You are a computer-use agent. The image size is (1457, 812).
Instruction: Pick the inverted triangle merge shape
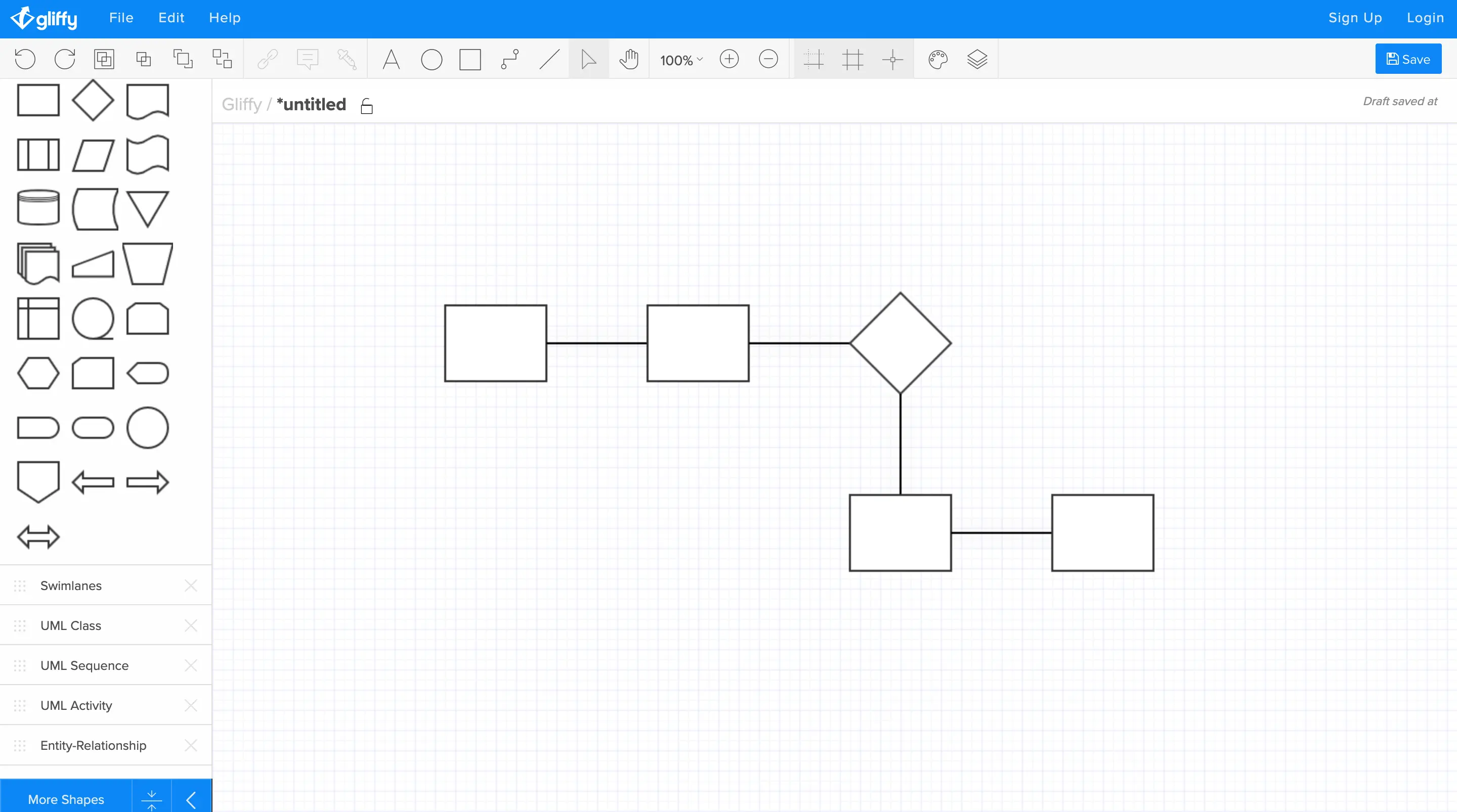pos(147,209)
